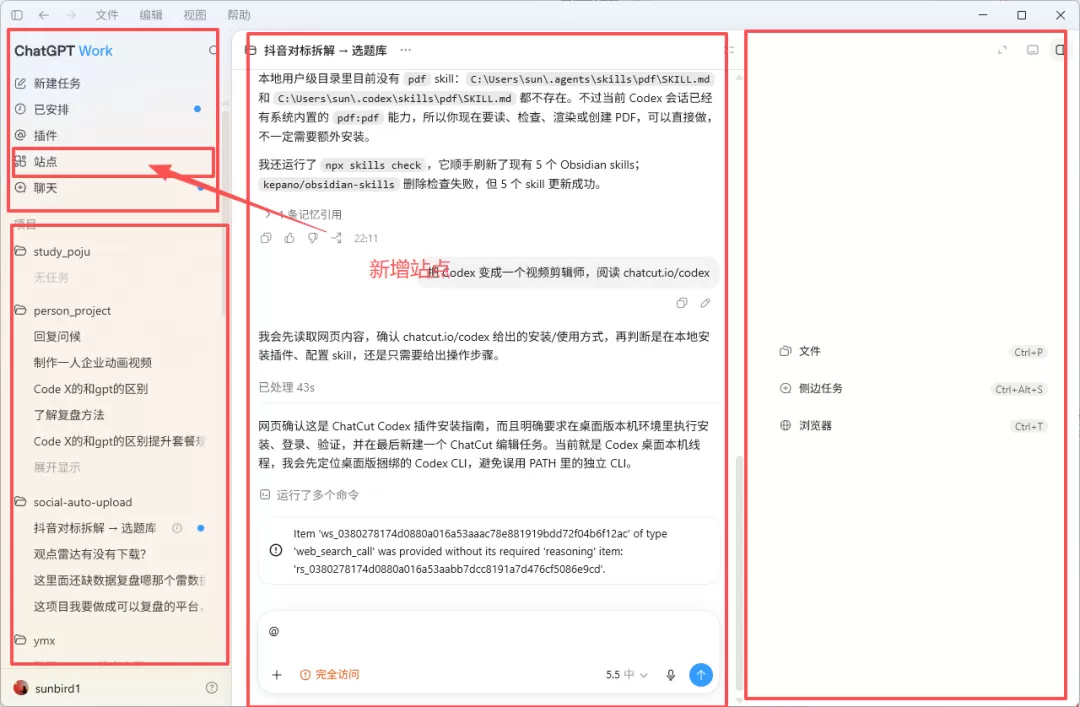Click the conversation vertical scrollbar

point(740,572)
